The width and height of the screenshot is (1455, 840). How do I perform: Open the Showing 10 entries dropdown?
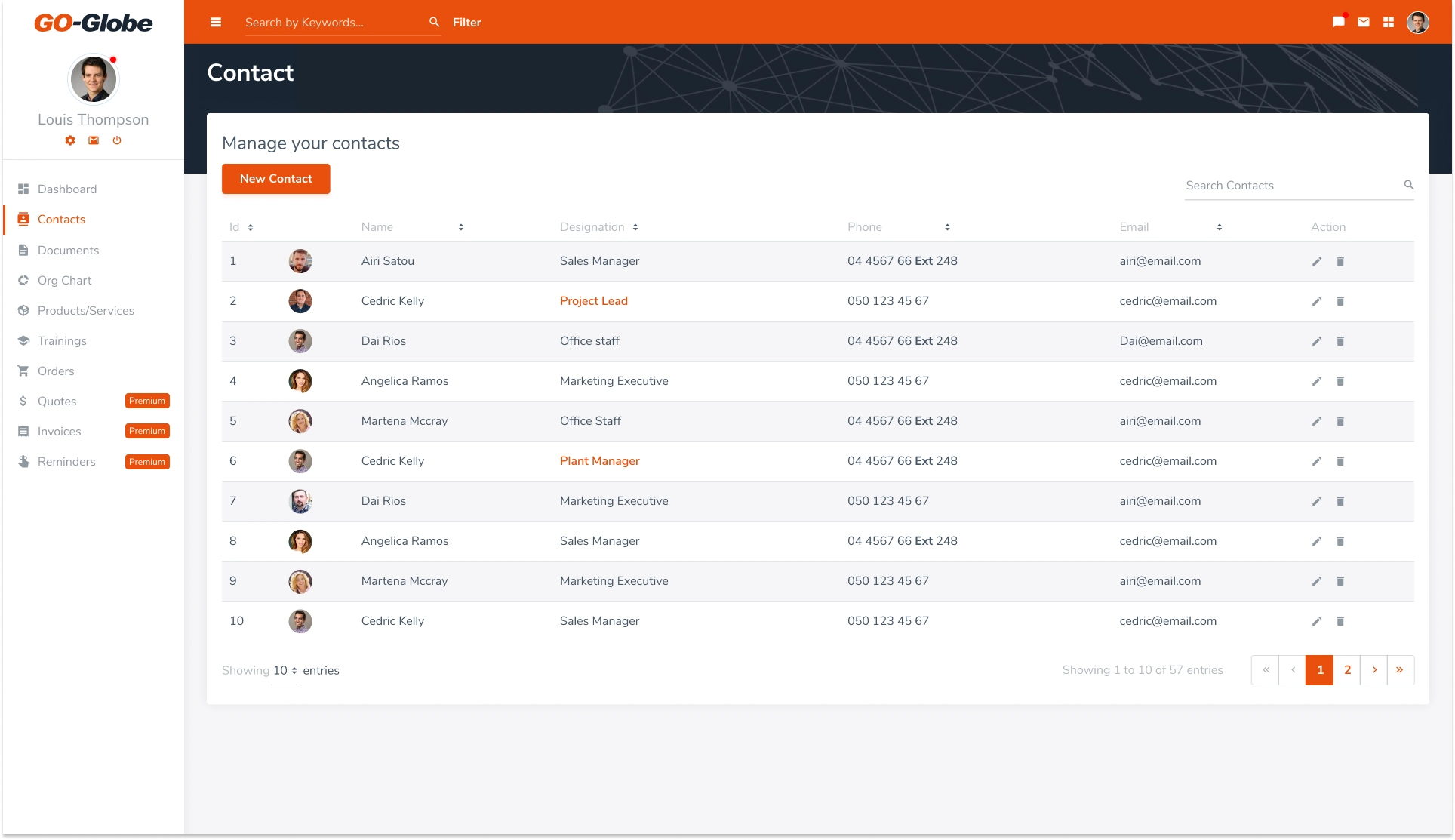[285, 670]
